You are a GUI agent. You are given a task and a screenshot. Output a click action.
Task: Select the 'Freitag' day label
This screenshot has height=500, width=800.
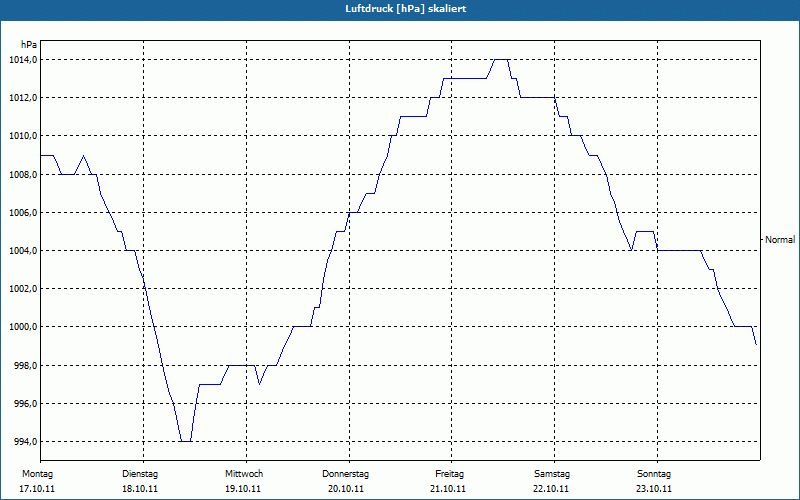[449, 474]
